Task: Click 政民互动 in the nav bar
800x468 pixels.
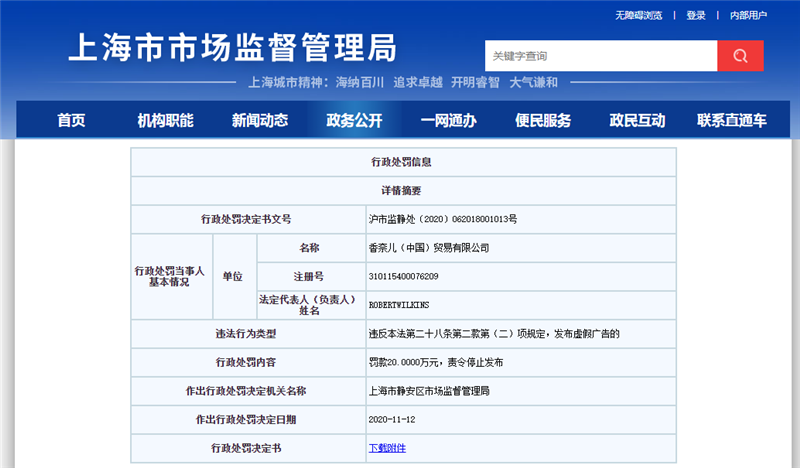Action: [637, 121]
